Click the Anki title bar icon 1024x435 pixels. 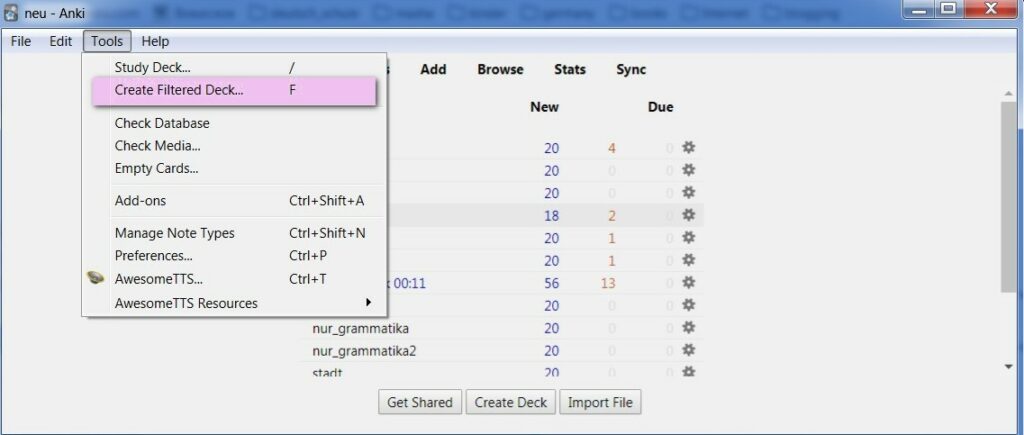click(x=11, y=12)
